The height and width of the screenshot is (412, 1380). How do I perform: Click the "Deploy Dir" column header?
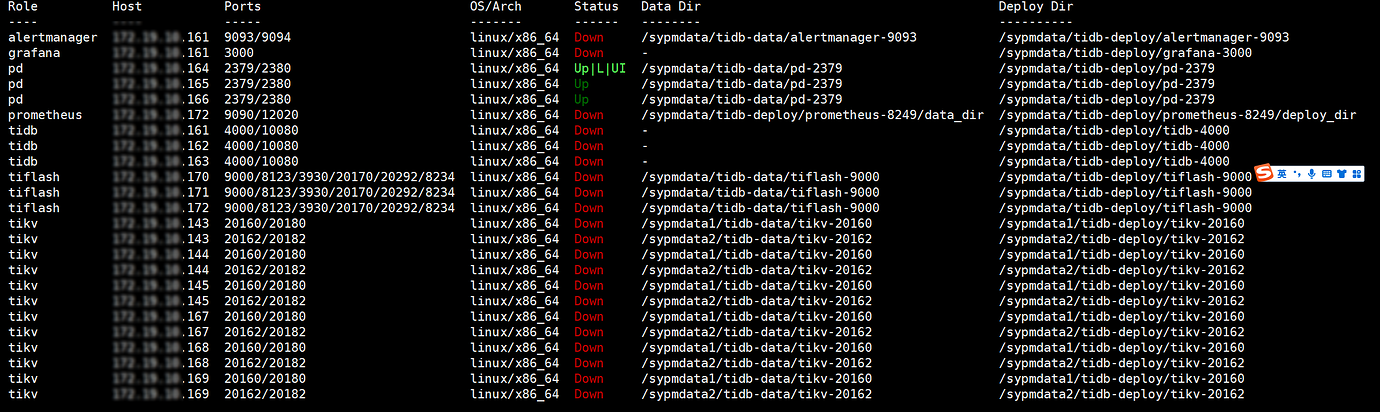1036,6
